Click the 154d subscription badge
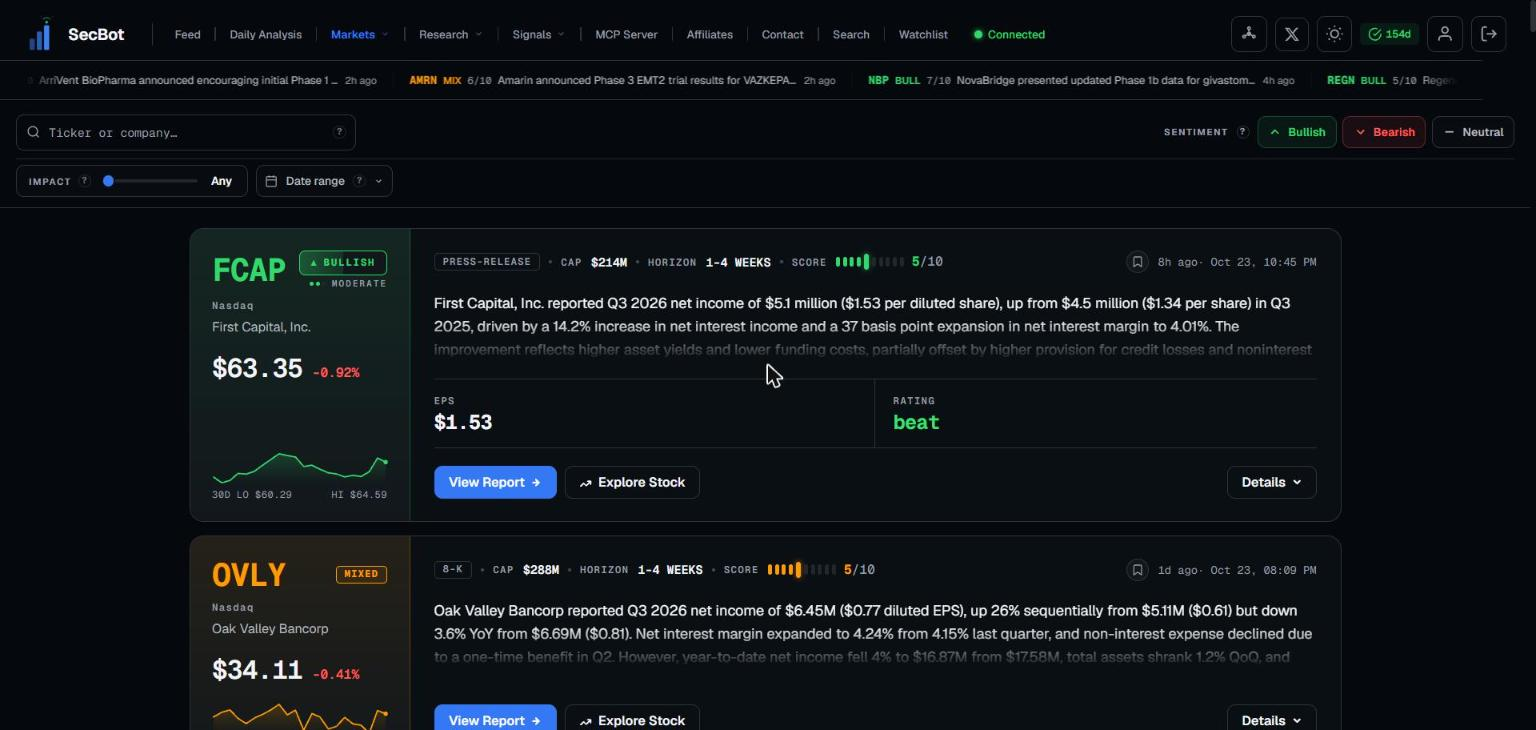The width and height of the screenshot is (1536, 730). click(x=1389, y=34)
